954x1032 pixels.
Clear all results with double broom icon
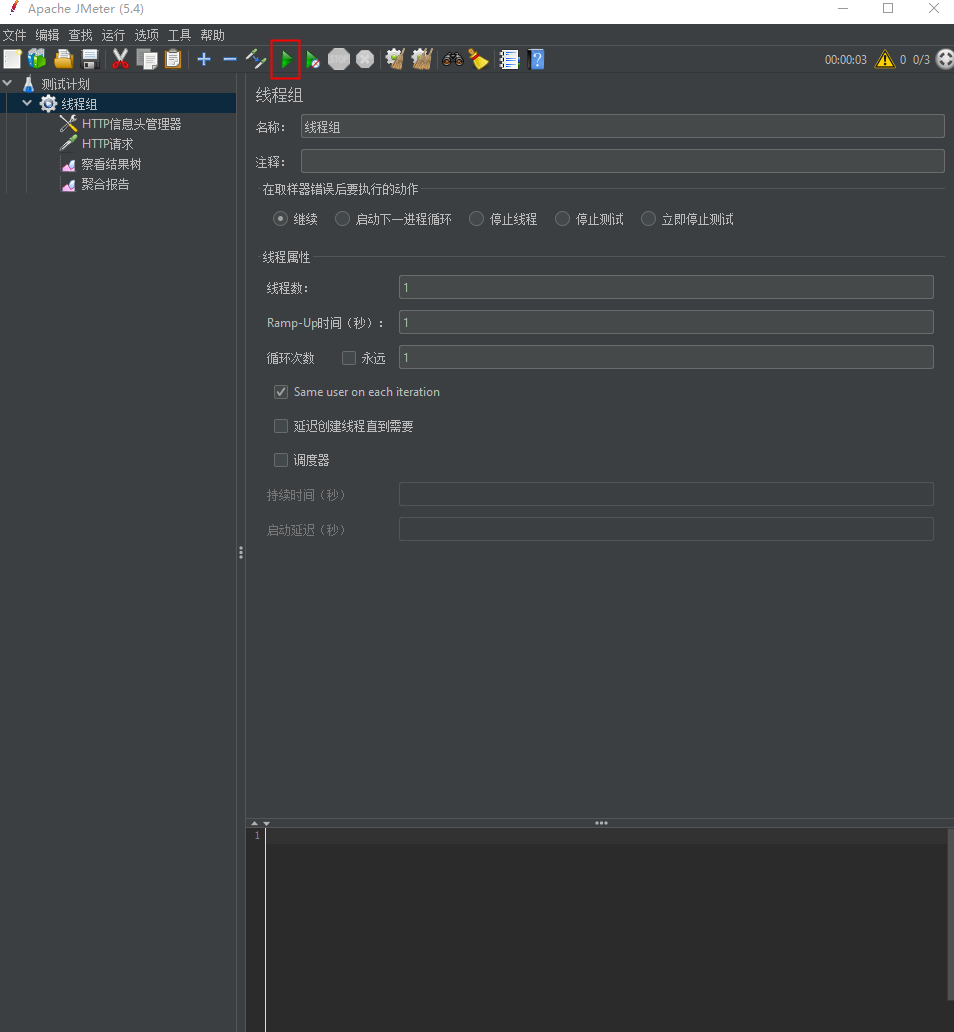[421, 59]
